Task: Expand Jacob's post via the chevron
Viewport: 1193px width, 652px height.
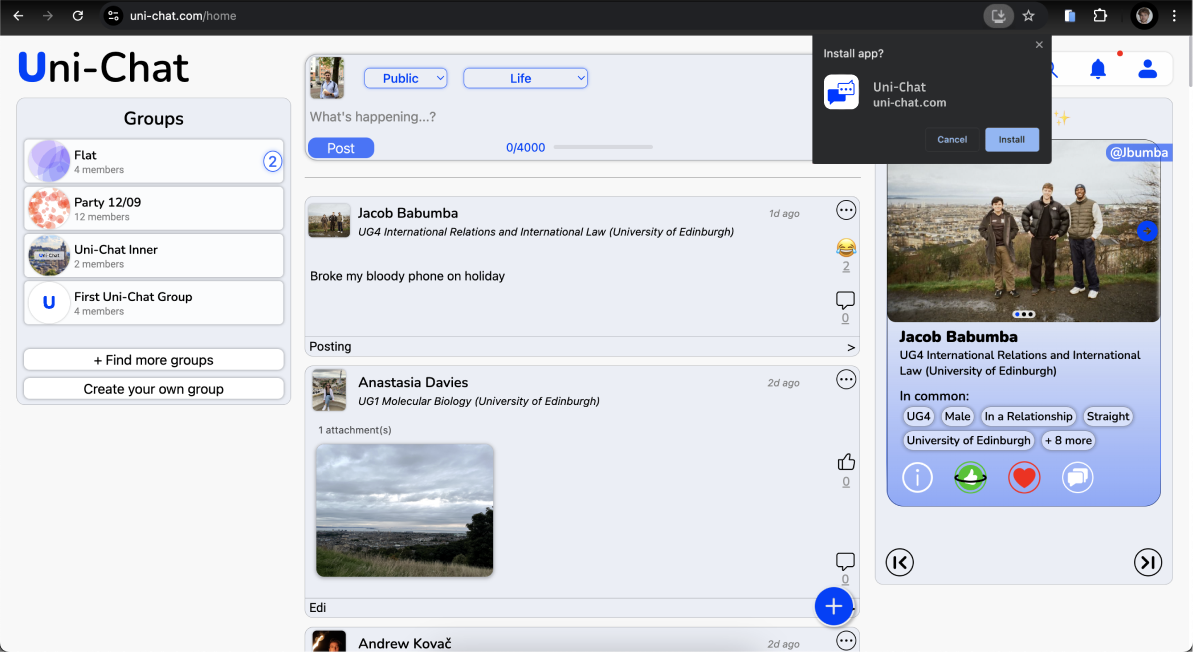Action: click(x=850, y=346)
